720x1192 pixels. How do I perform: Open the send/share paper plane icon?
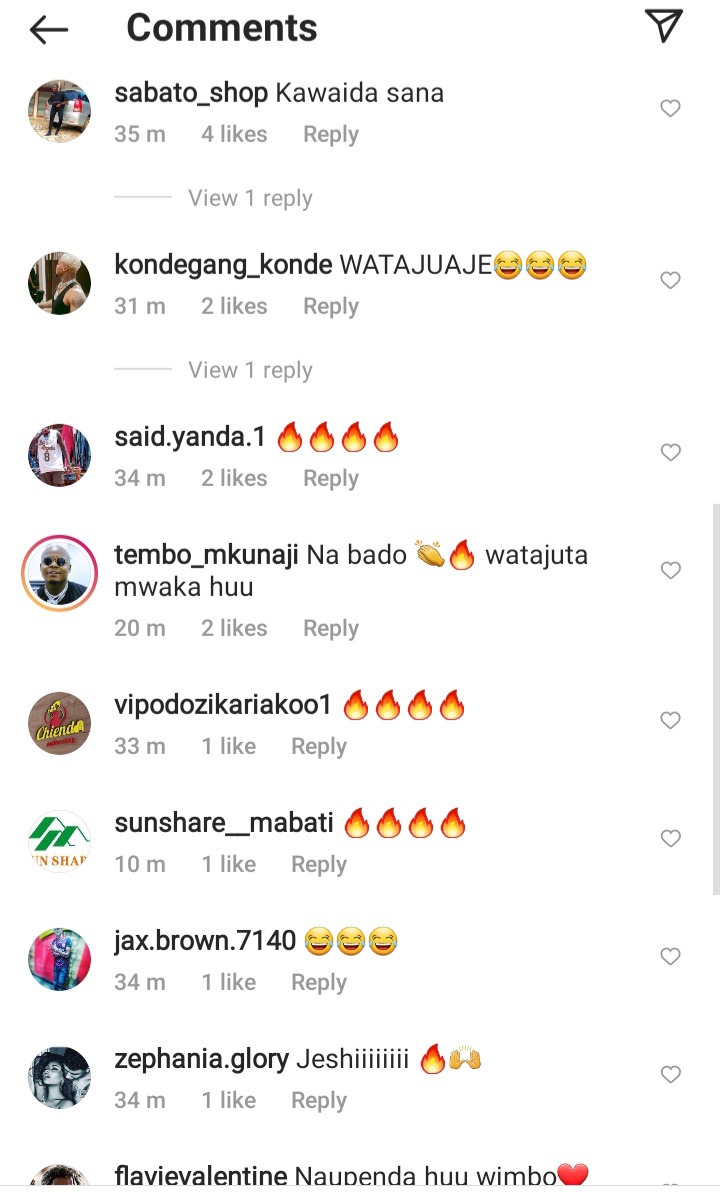click(x=664, y=26)
